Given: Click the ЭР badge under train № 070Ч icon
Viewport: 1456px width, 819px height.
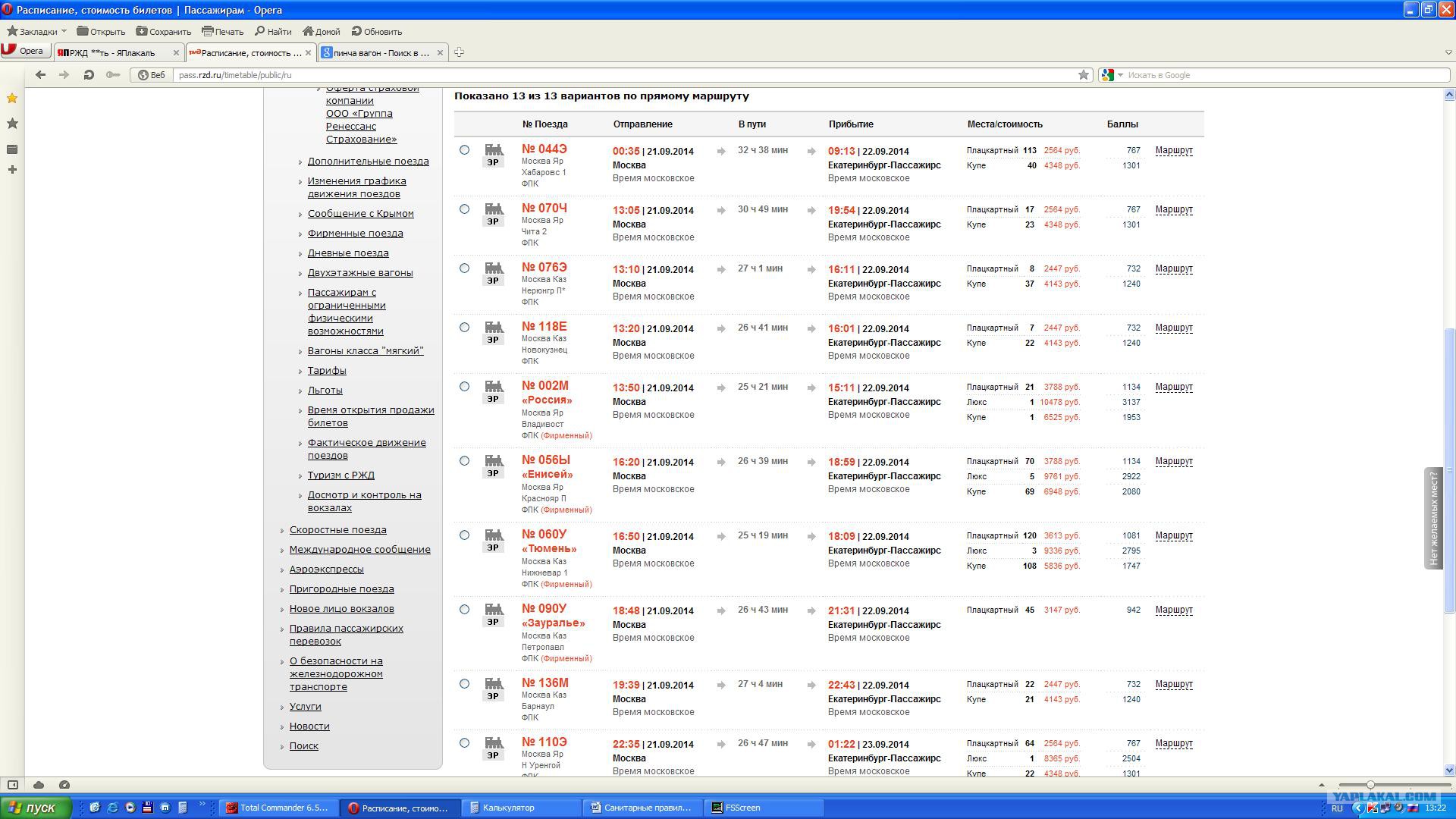Looking at the screenshot, I should [x=493, y=221].
